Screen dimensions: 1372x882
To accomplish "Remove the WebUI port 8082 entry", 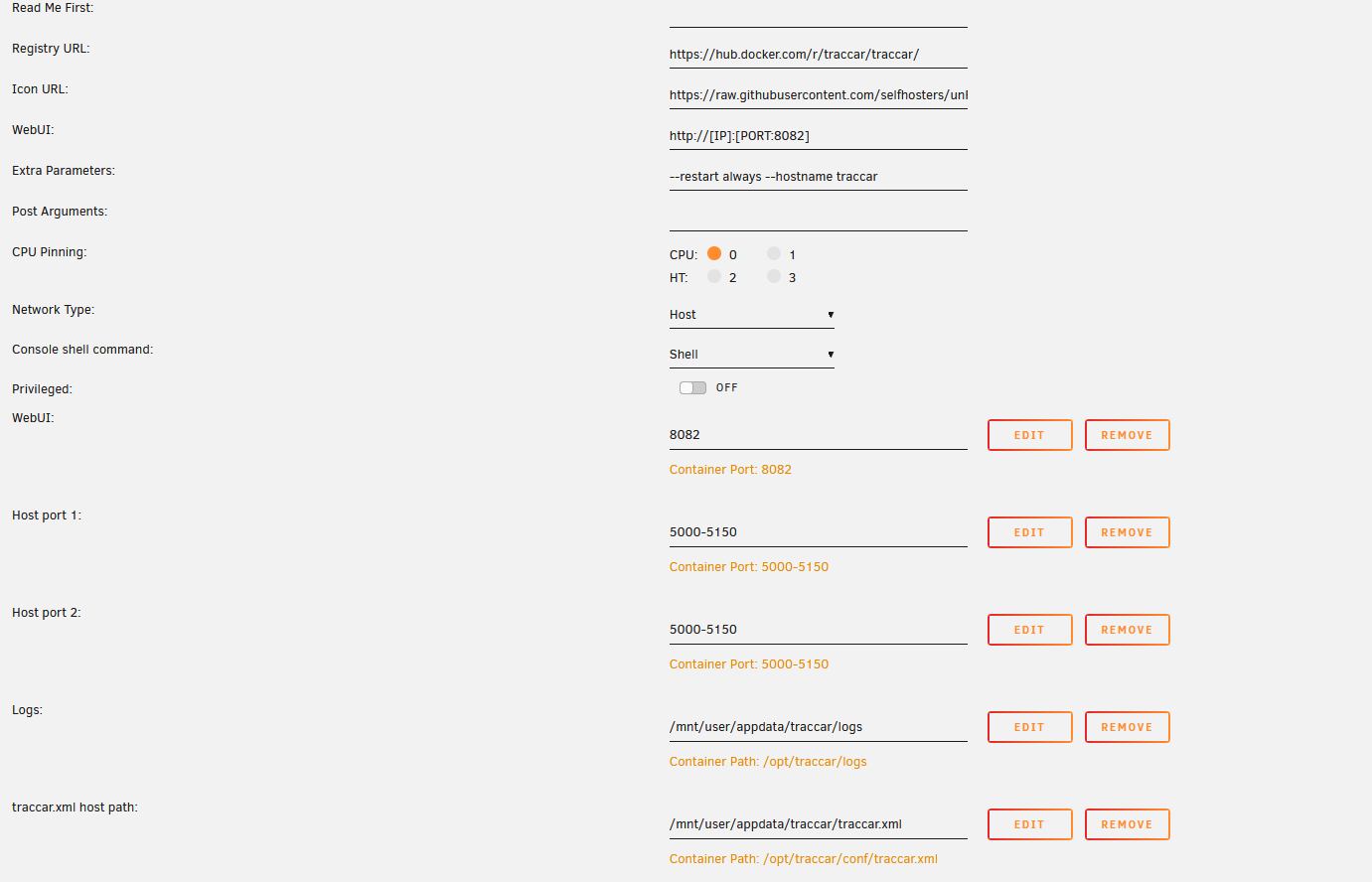I will [1128, 435].
